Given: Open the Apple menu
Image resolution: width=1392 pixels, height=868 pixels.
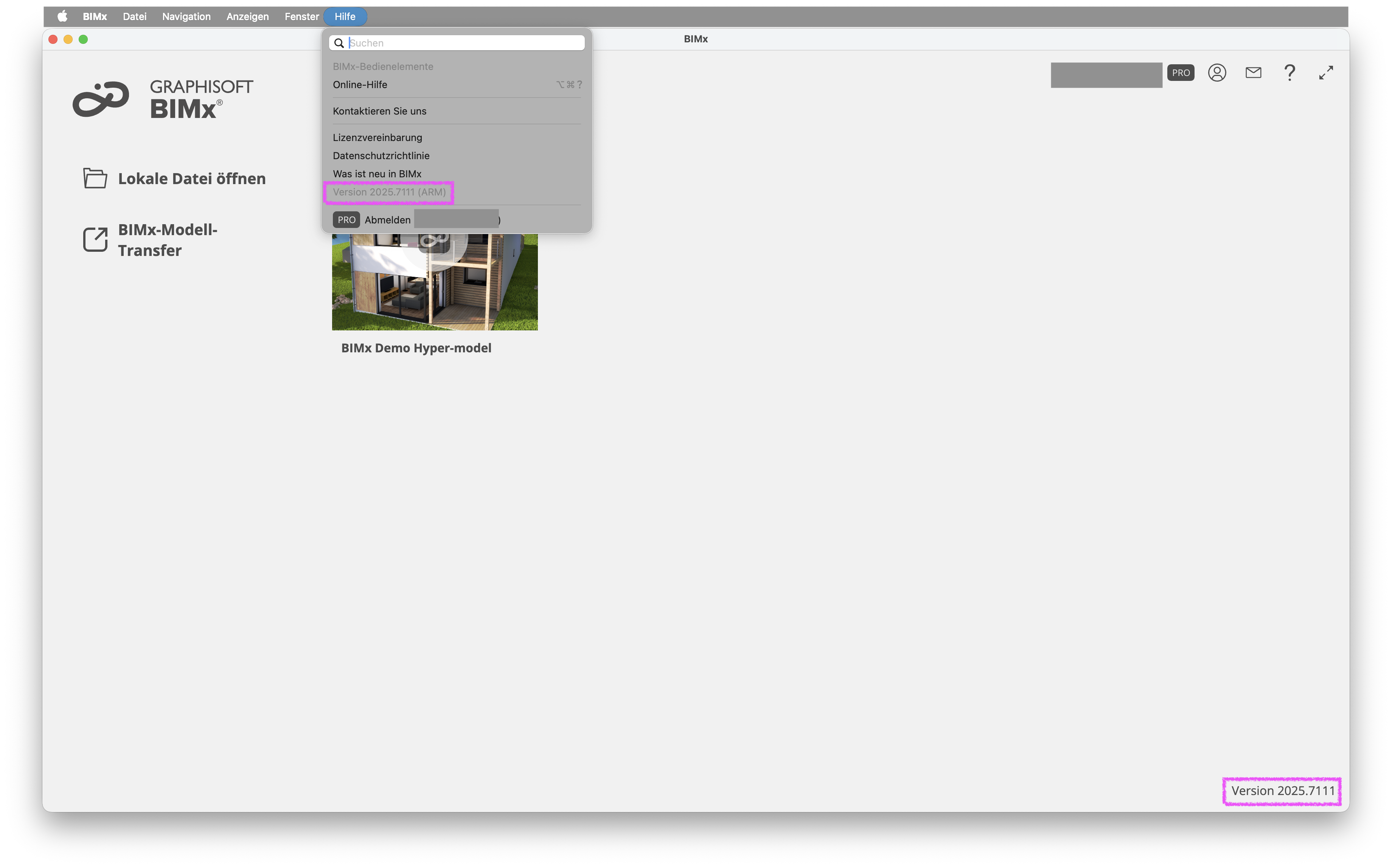Looking at the screenshot, I should (x=62, y=16).
